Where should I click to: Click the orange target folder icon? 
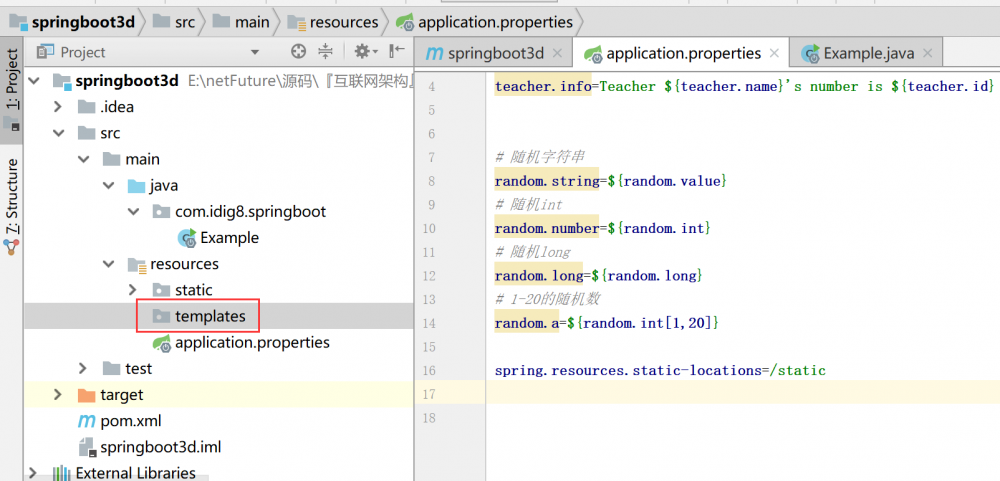tap(85, 395)
